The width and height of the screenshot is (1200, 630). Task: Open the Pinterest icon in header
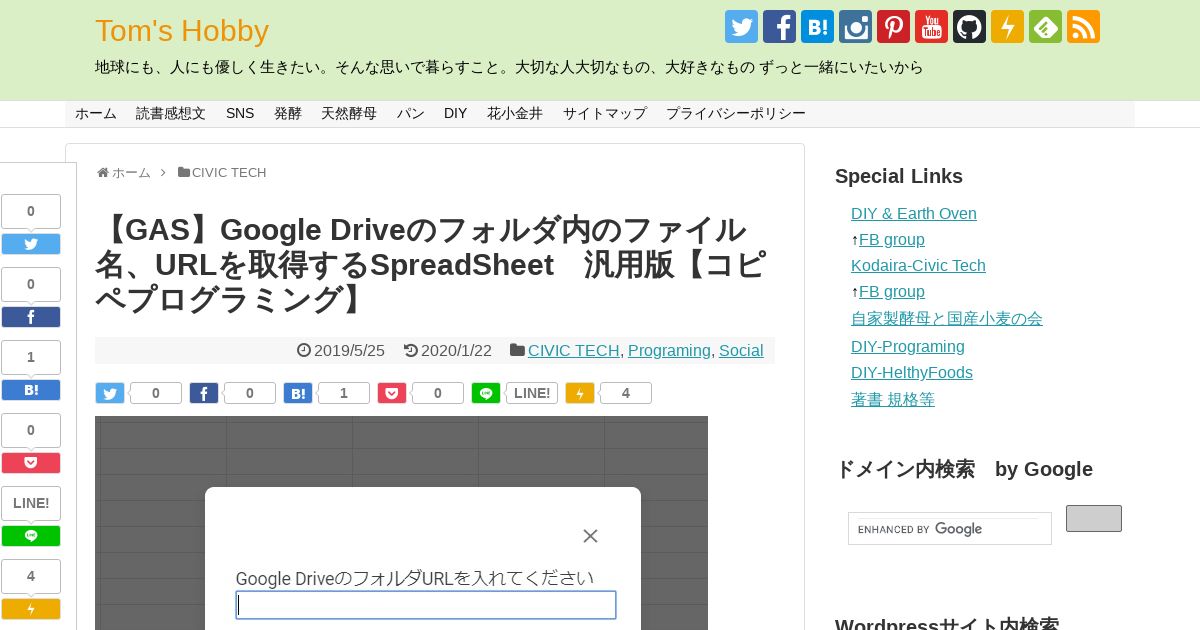(x=893, y=26)
